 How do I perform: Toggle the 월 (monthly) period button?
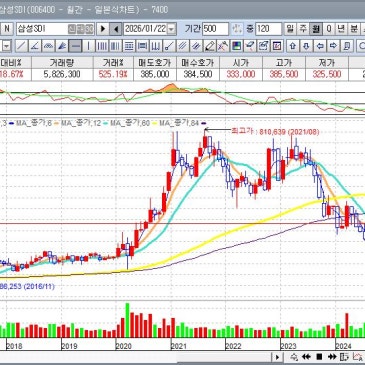coord(316,29)
